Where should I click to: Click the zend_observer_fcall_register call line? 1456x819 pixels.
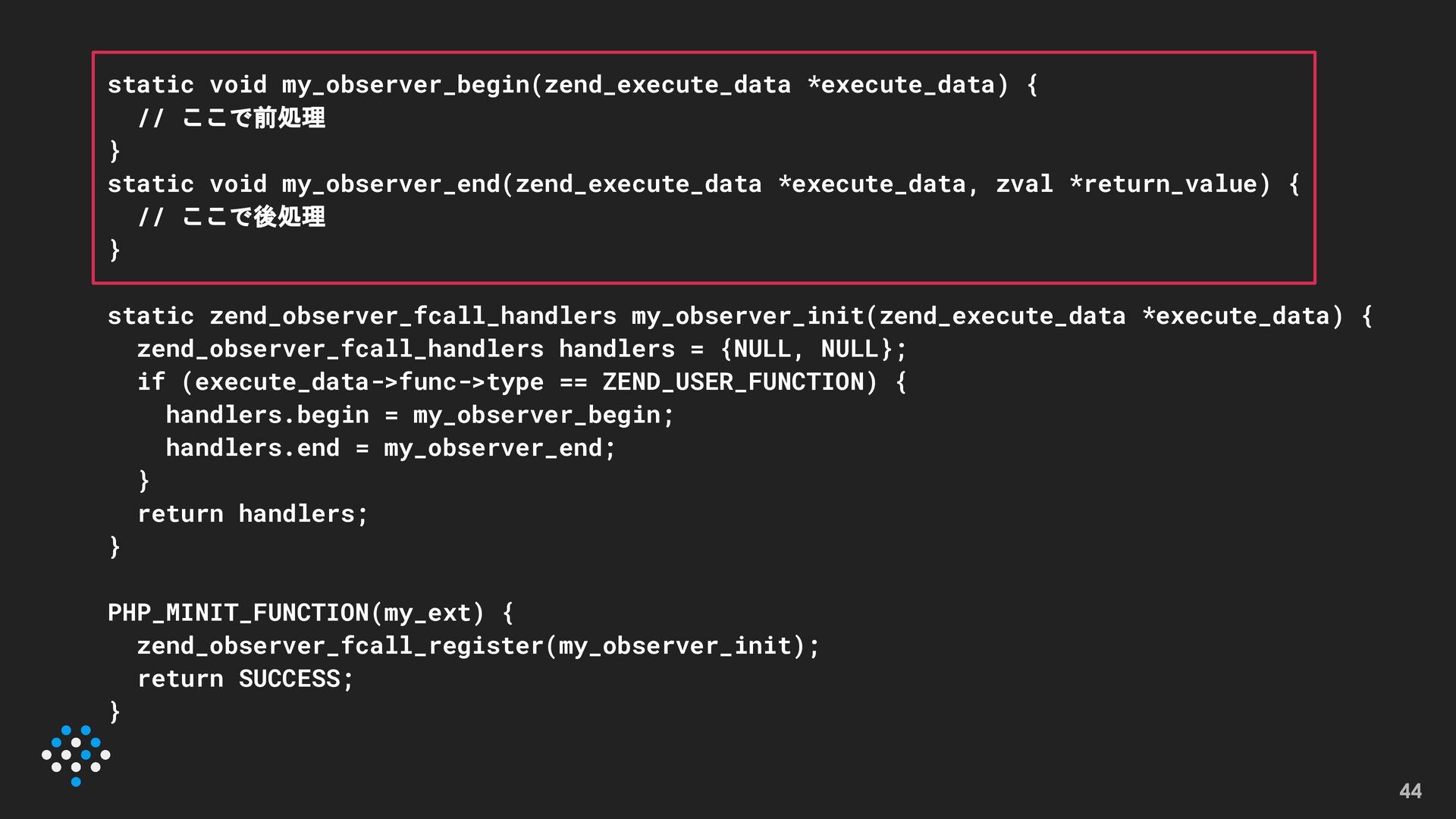pyautogui.click(x=479, y=645)
